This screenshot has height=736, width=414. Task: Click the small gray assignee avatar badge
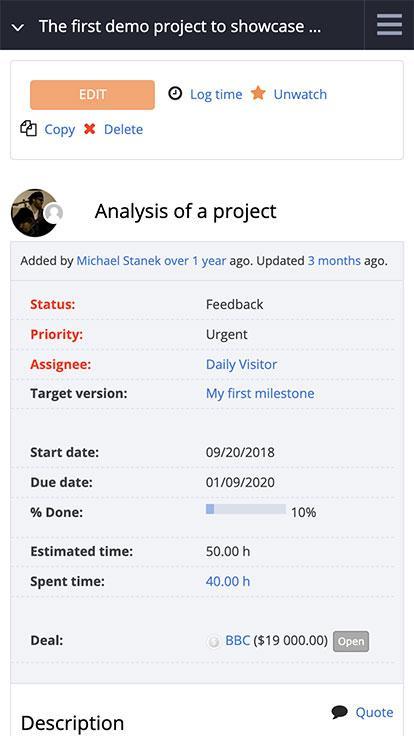tap(53, 213)
